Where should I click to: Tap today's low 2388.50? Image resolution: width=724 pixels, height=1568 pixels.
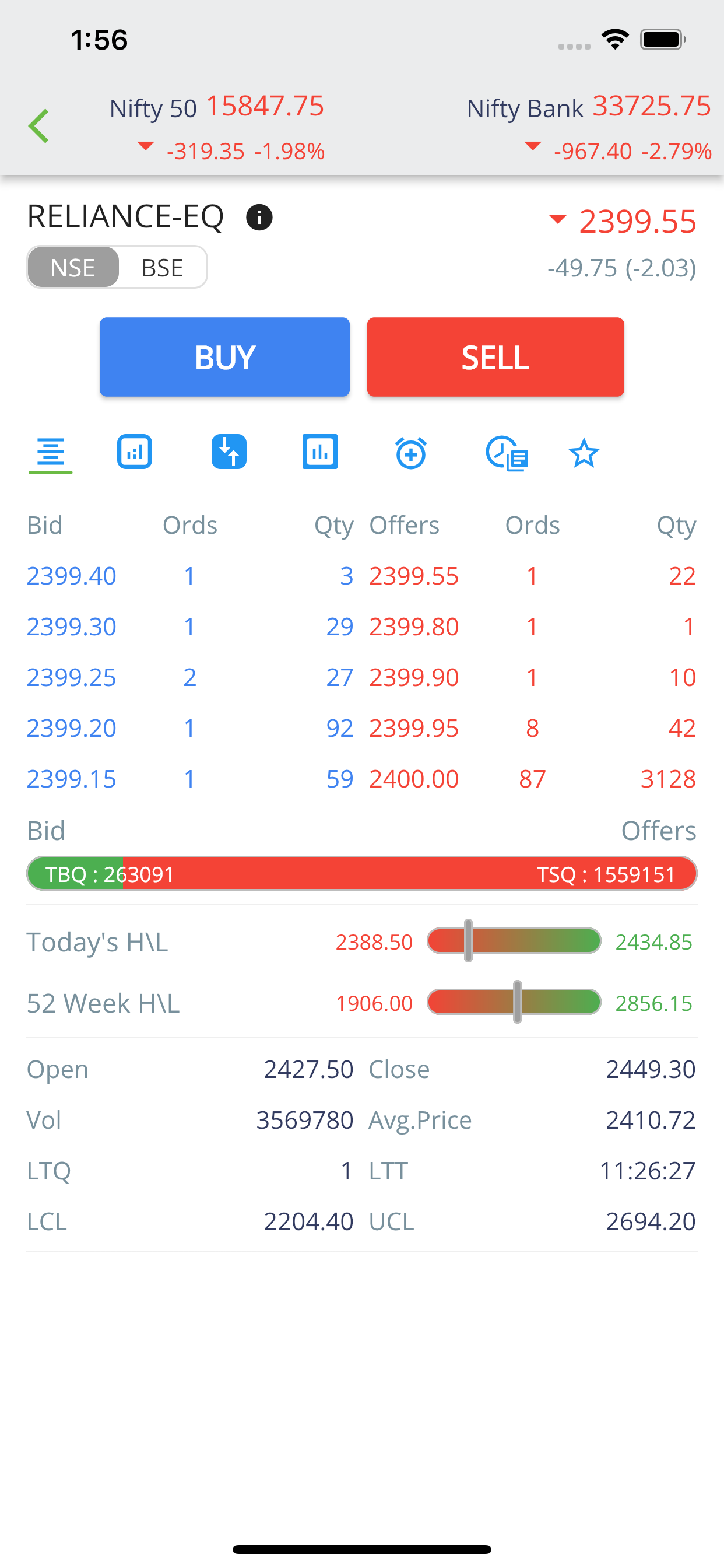[x=374, y=942]
